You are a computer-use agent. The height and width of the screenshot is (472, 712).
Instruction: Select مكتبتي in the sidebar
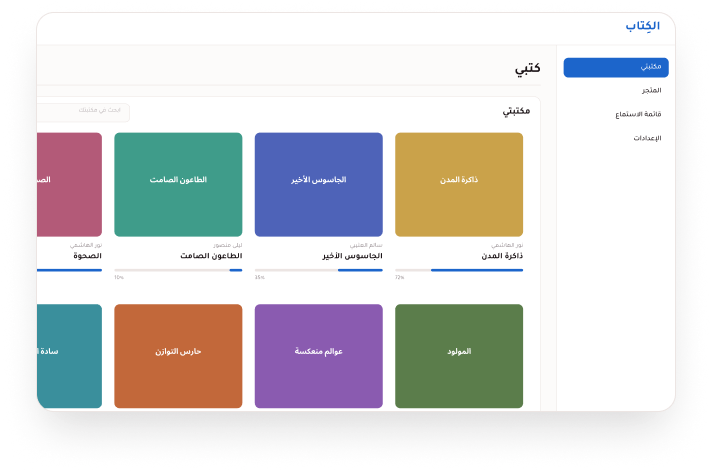(616, 67)
